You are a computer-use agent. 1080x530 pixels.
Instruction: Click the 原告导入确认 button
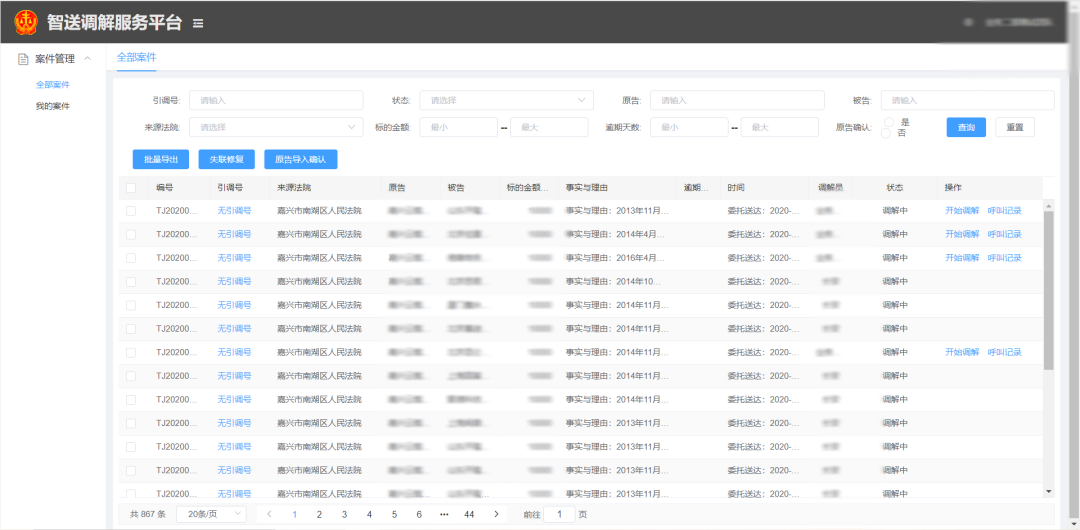[x=300, y=159]
